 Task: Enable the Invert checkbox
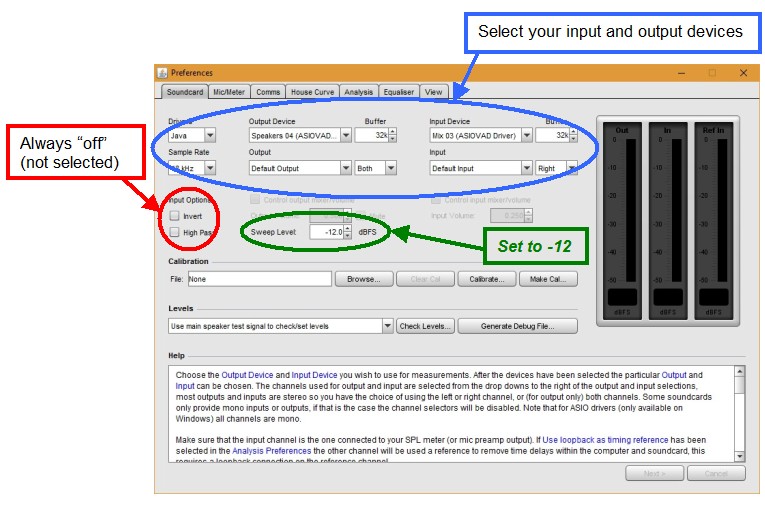click(175, 215)
